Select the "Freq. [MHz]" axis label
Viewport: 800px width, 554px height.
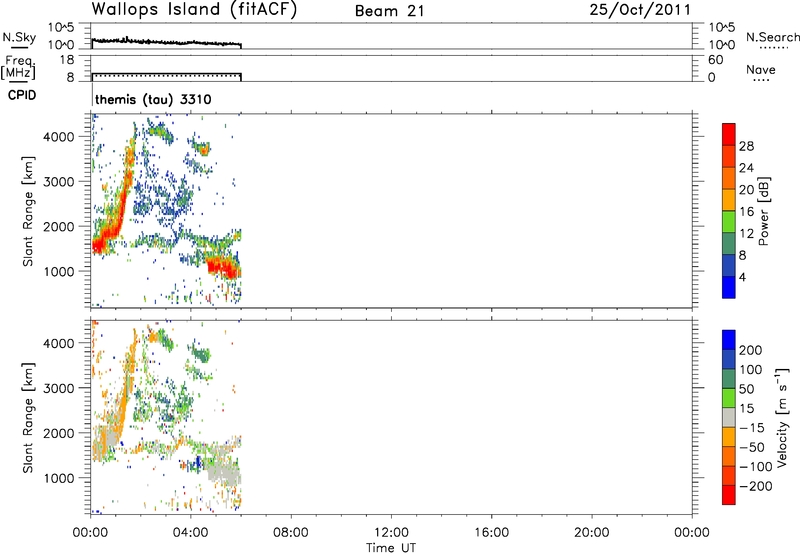(18, 67)
